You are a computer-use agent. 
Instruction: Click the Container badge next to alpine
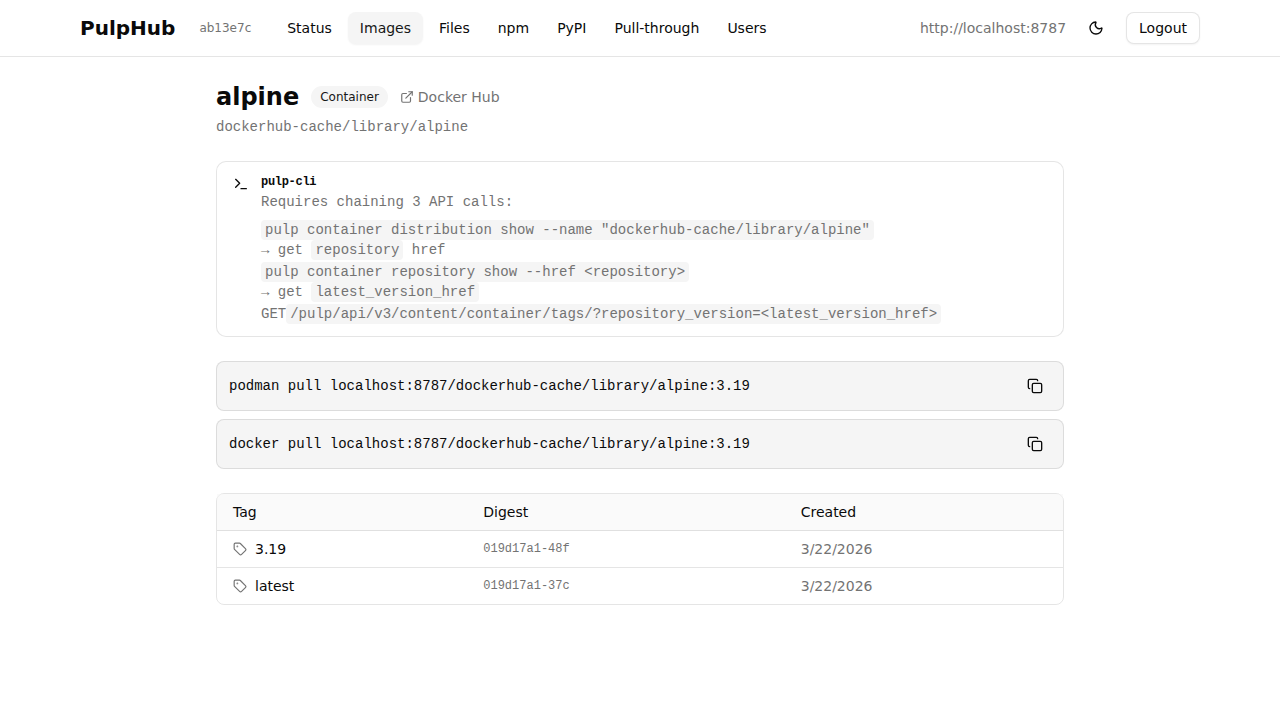tap(349, 97)
